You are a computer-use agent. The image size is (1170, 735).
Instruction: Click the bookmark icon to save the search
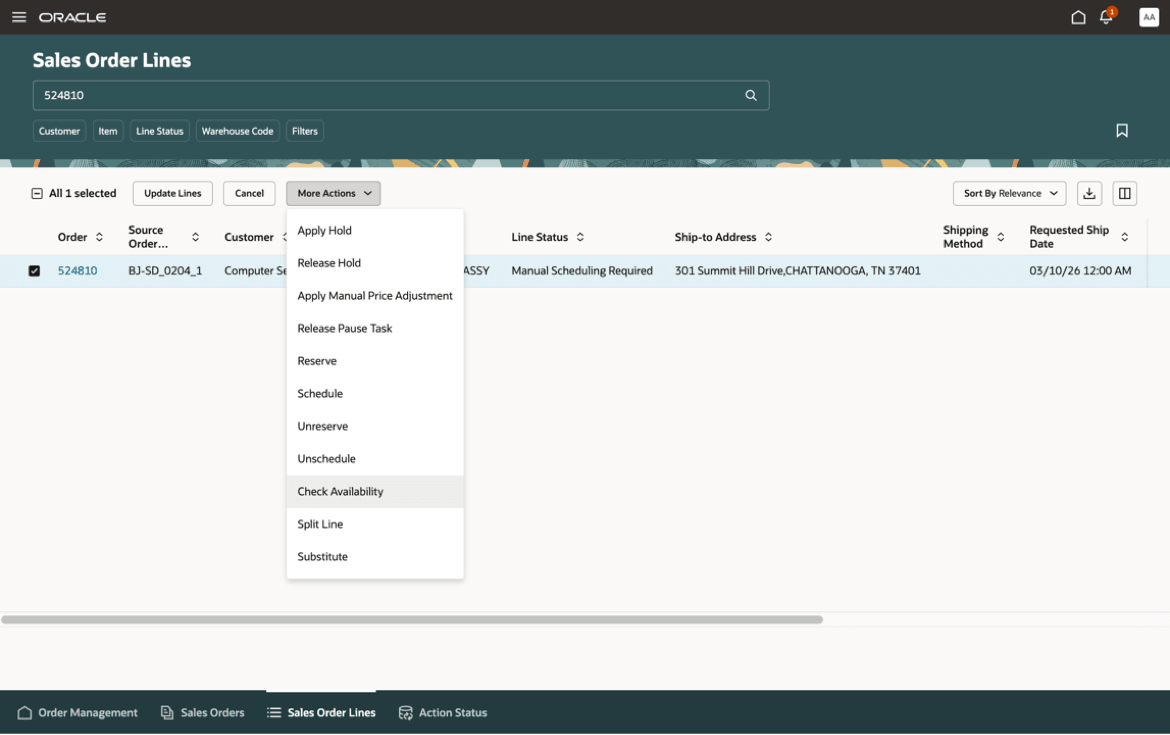(1122, 130)
